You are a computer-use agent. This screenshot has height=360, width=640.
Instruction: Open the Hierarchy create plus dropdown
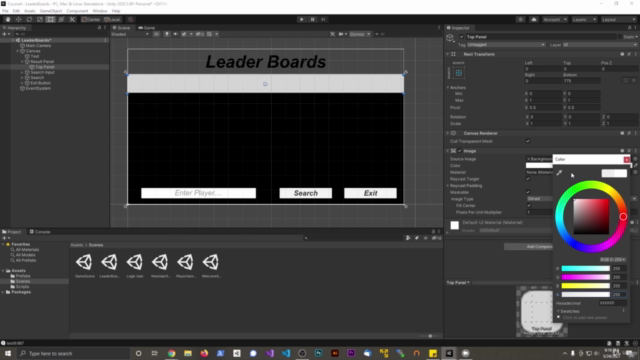coord(6,34)
